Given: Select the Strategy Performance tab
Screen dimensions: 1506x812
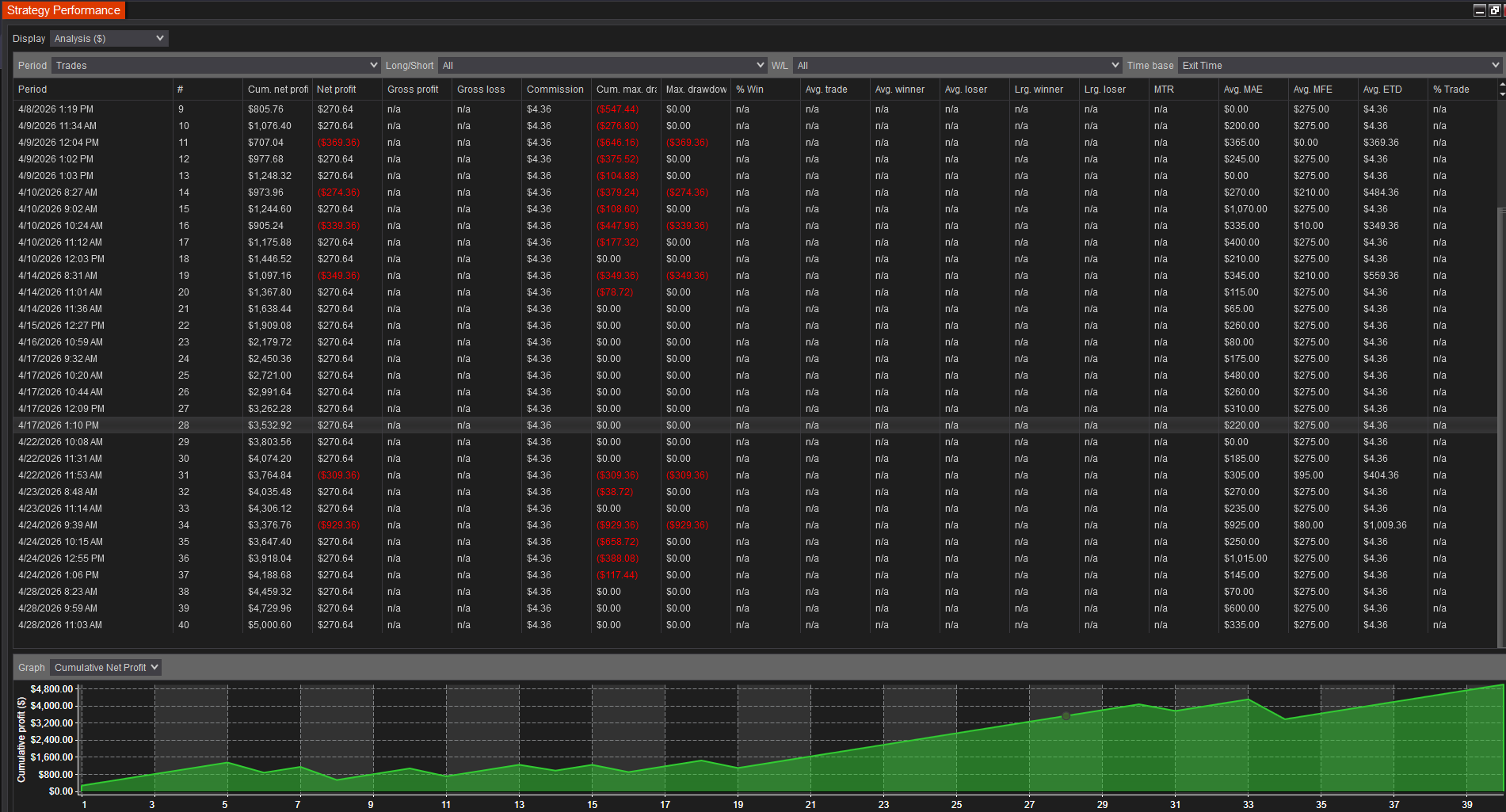Looking at the screenshot, I should click(63, 10).
